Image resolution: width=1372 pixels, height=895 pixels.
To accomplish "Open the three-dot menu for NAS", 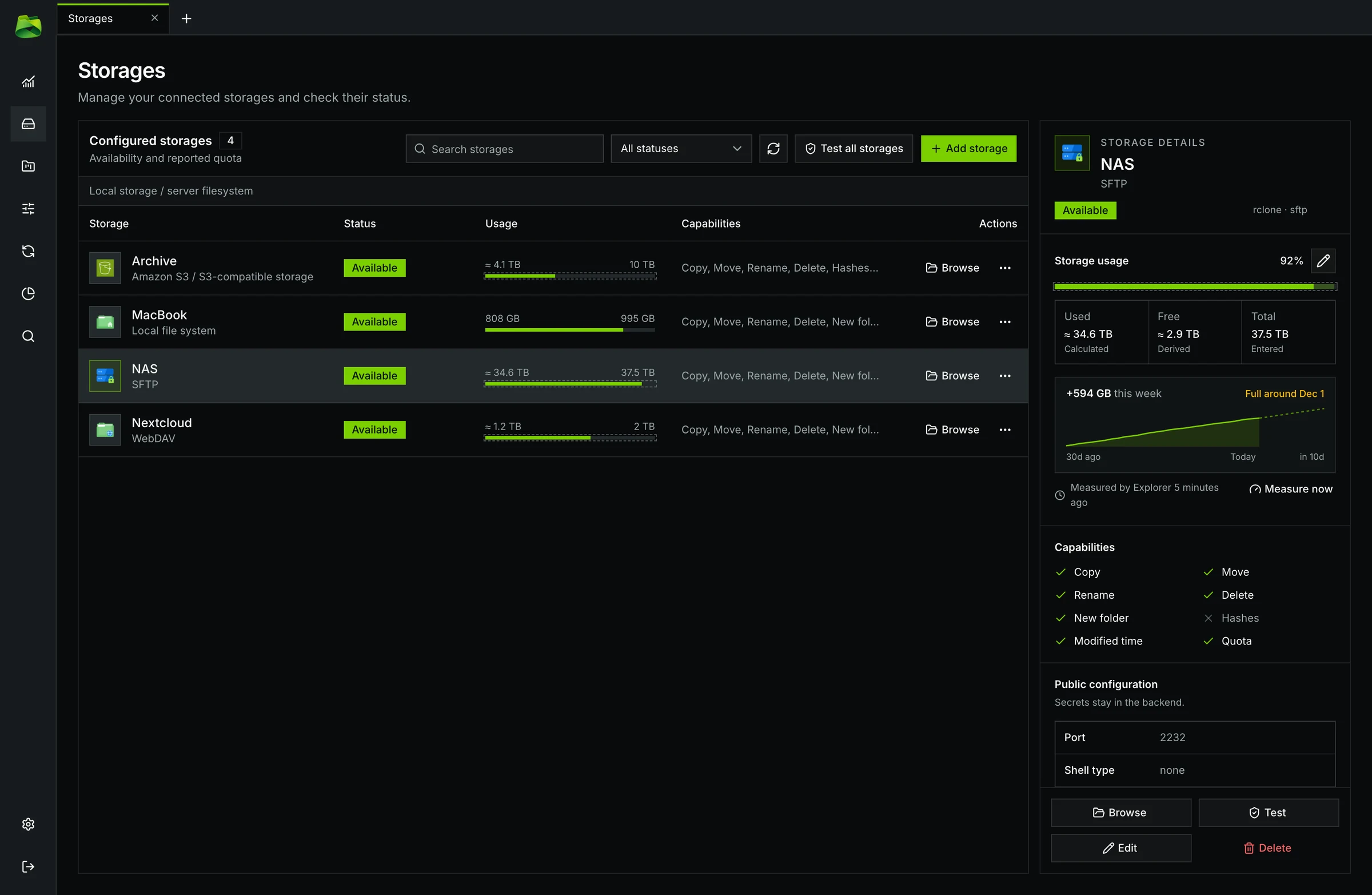I will pos(1005,376).
